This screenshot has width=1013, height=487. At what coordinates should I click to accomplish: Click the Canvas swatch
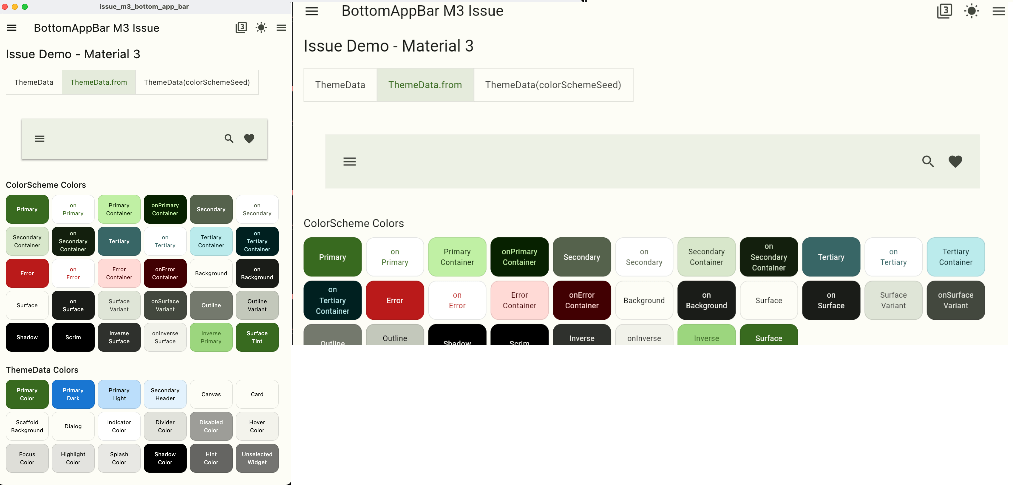click(211, 394)
